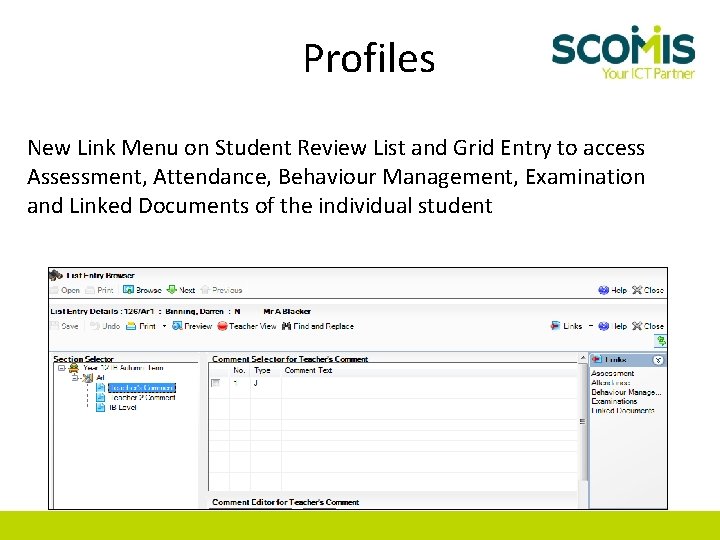The width and height of the screenshot is (720, 540).
Task: Collapse the Year 12 IB Autumn Term node
Action: point(62,368)
